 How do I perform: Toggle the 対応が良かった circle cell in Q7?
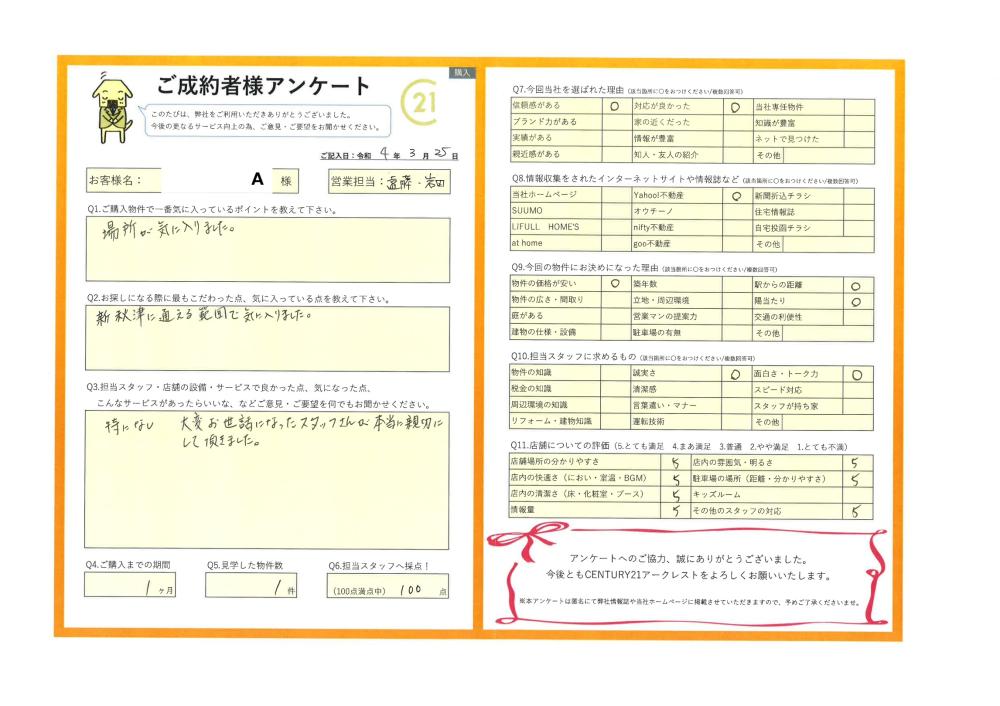pos(735,106)
